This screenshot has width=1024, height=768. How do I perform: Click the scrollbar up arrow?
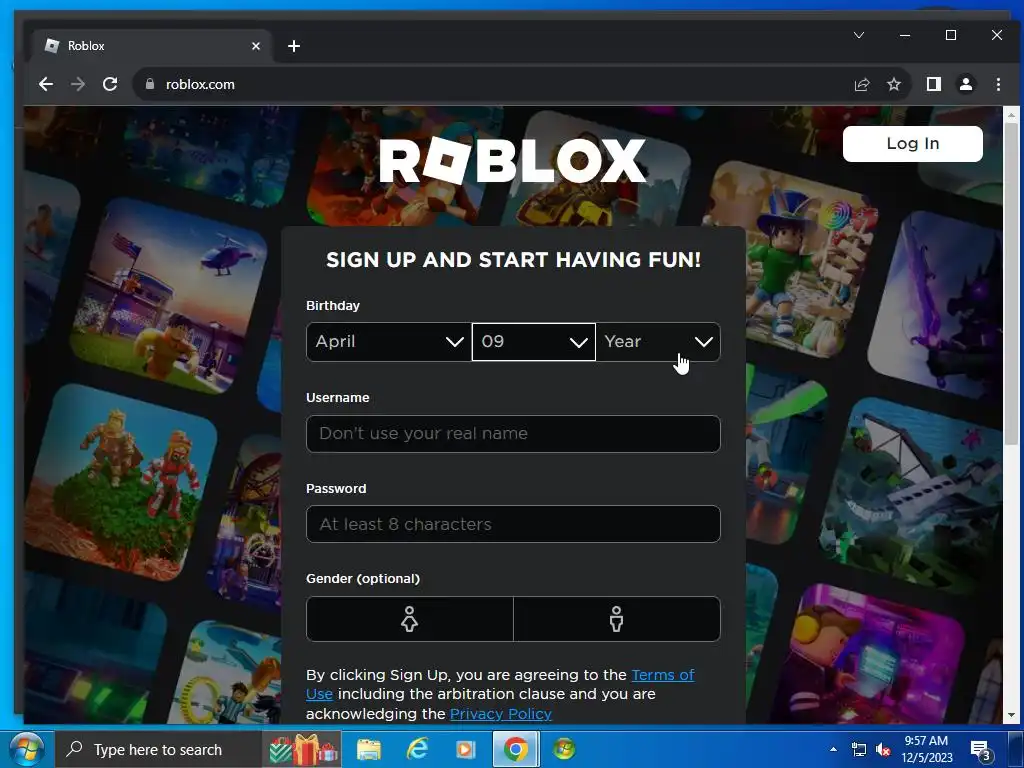tap(1011, 115)
